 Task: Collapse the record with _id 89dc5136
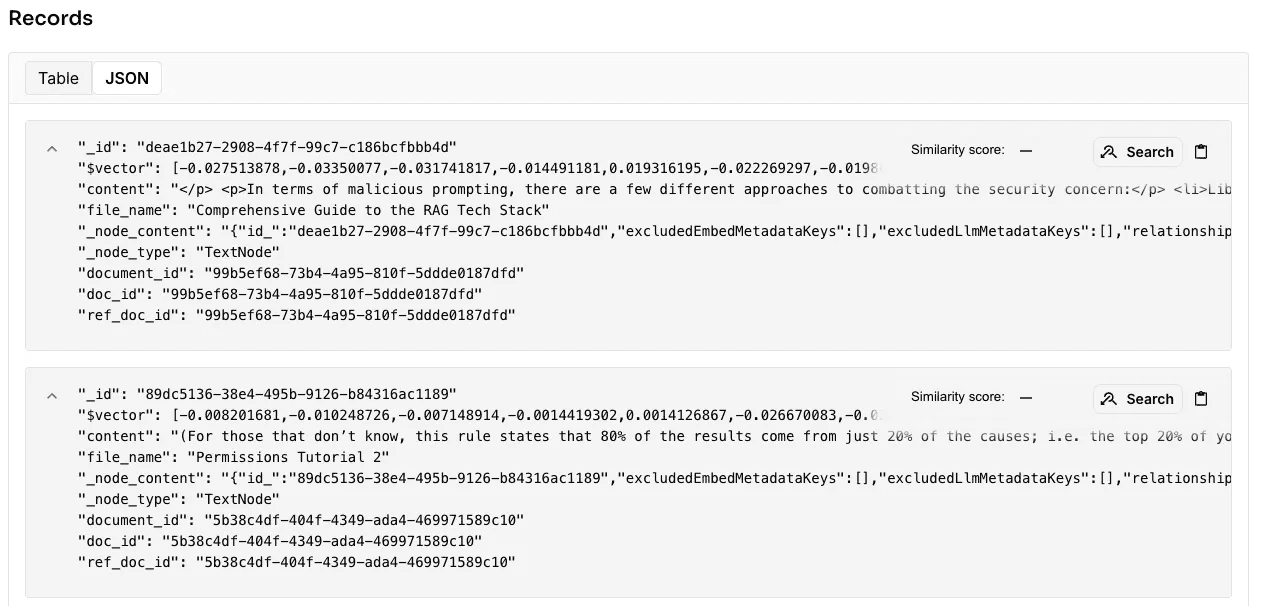tap(52, 397)
